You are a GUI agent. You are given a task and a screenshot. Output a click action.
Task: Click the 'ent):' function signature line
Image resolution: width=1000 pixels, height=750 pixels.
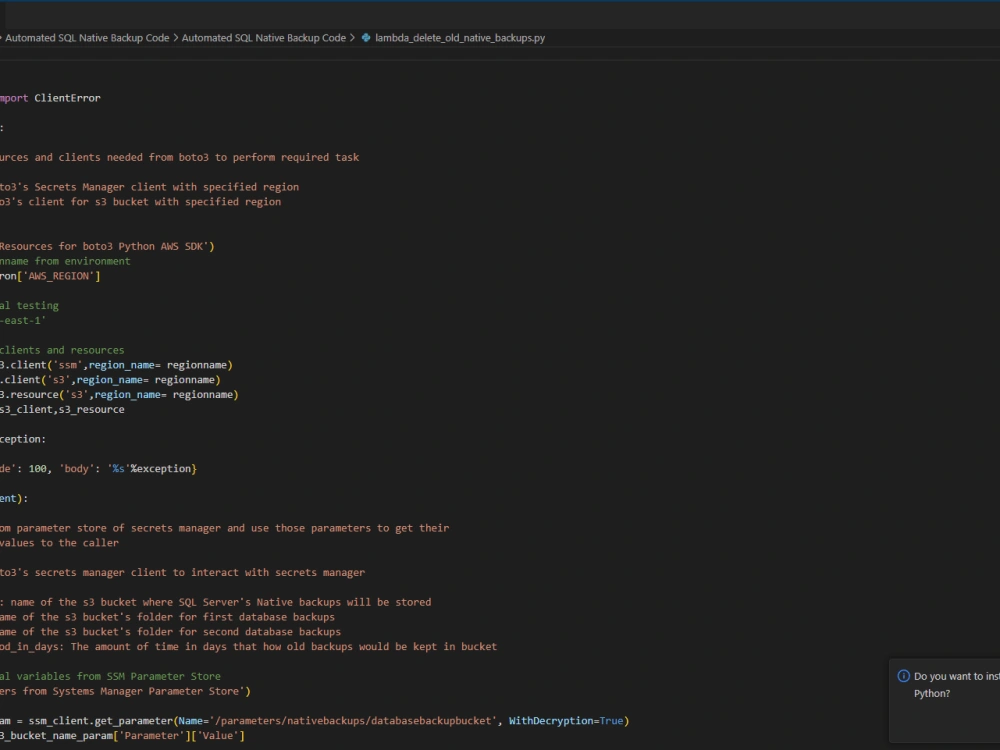(14, 498)
